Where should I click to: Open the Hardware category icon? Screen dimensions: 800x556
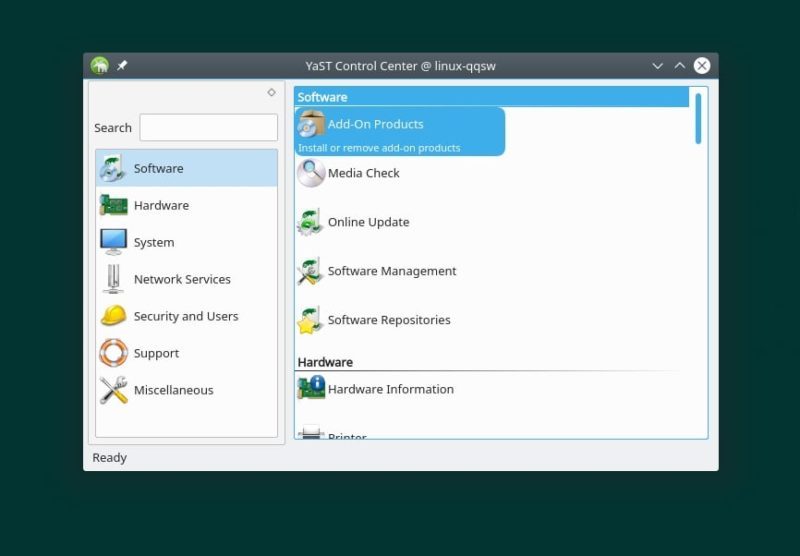point(113,205)
